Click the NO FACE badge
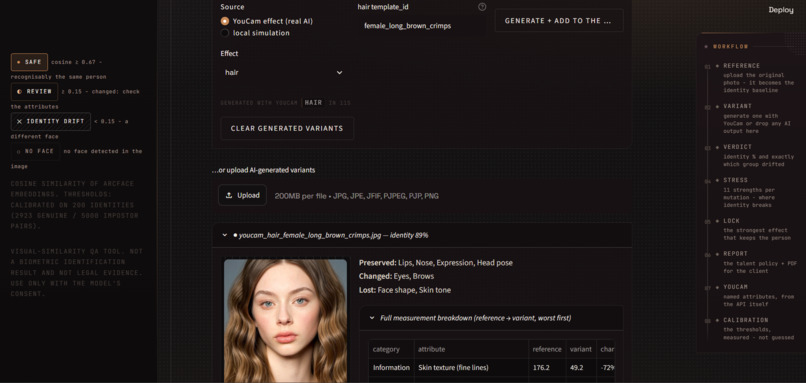 tap(35, 151)
